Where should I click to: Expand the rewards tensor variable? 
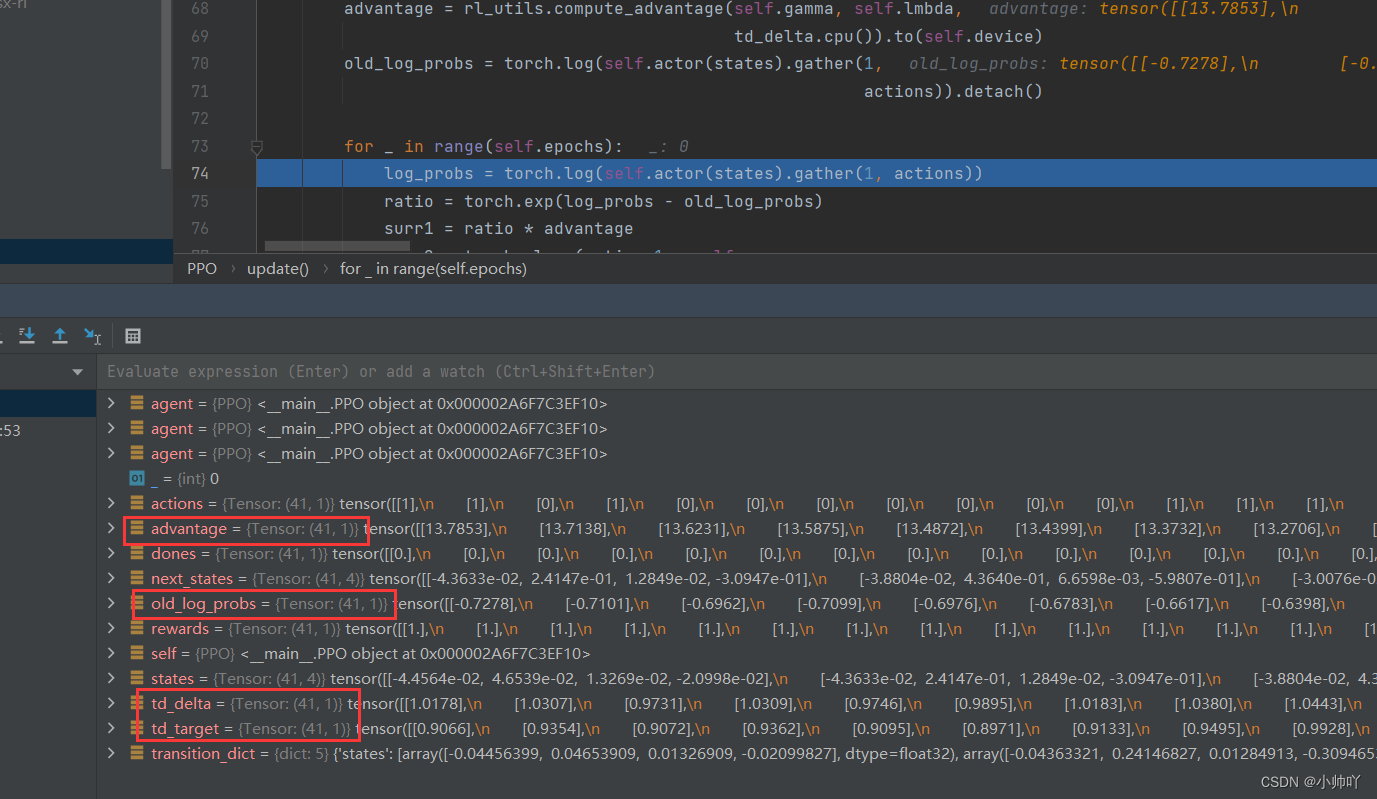(x=112, y=628)
